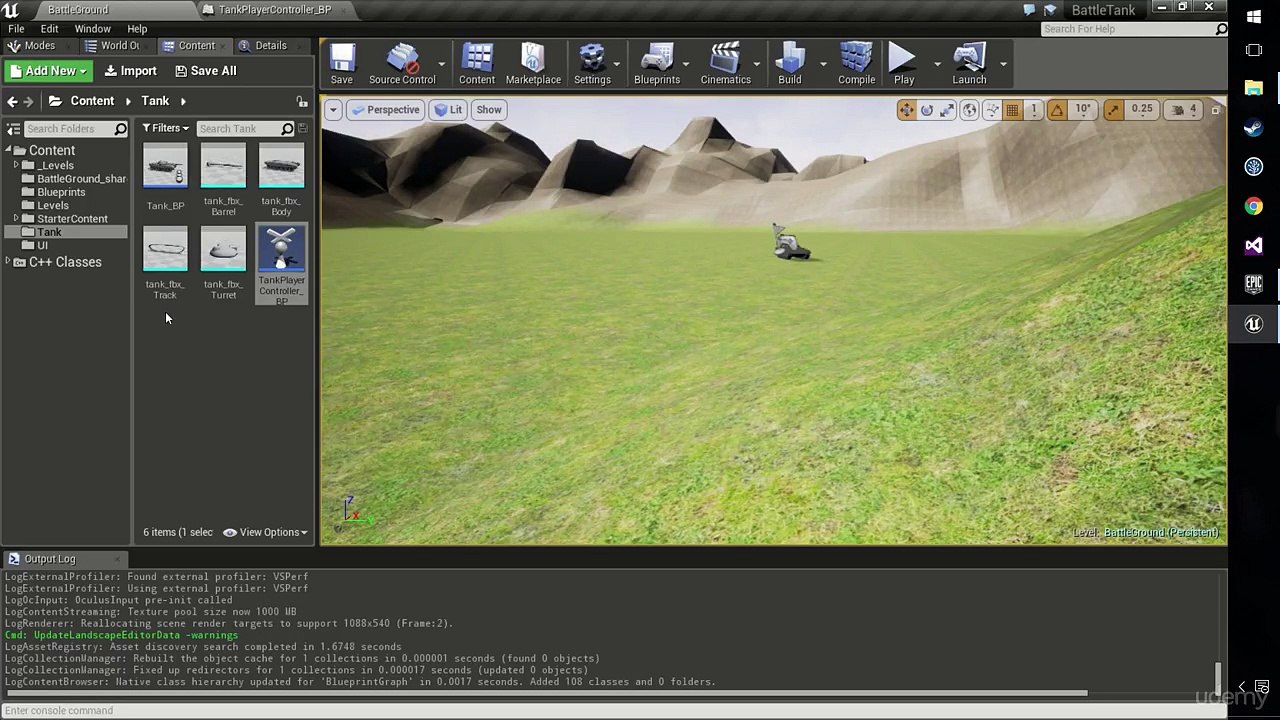1280x720 pixels.
Task: Open the viewport options arrow menu
Action: [333, 110]
